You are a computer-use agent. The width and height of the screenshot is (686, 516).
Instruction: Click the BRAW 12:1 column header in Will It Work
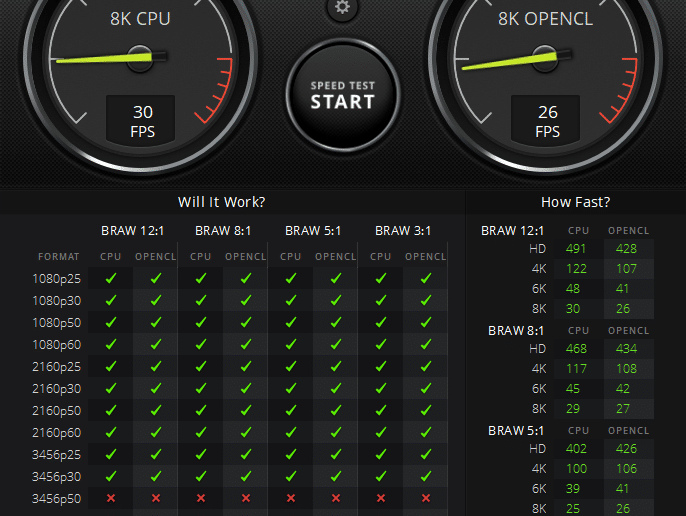pos(132,231)
